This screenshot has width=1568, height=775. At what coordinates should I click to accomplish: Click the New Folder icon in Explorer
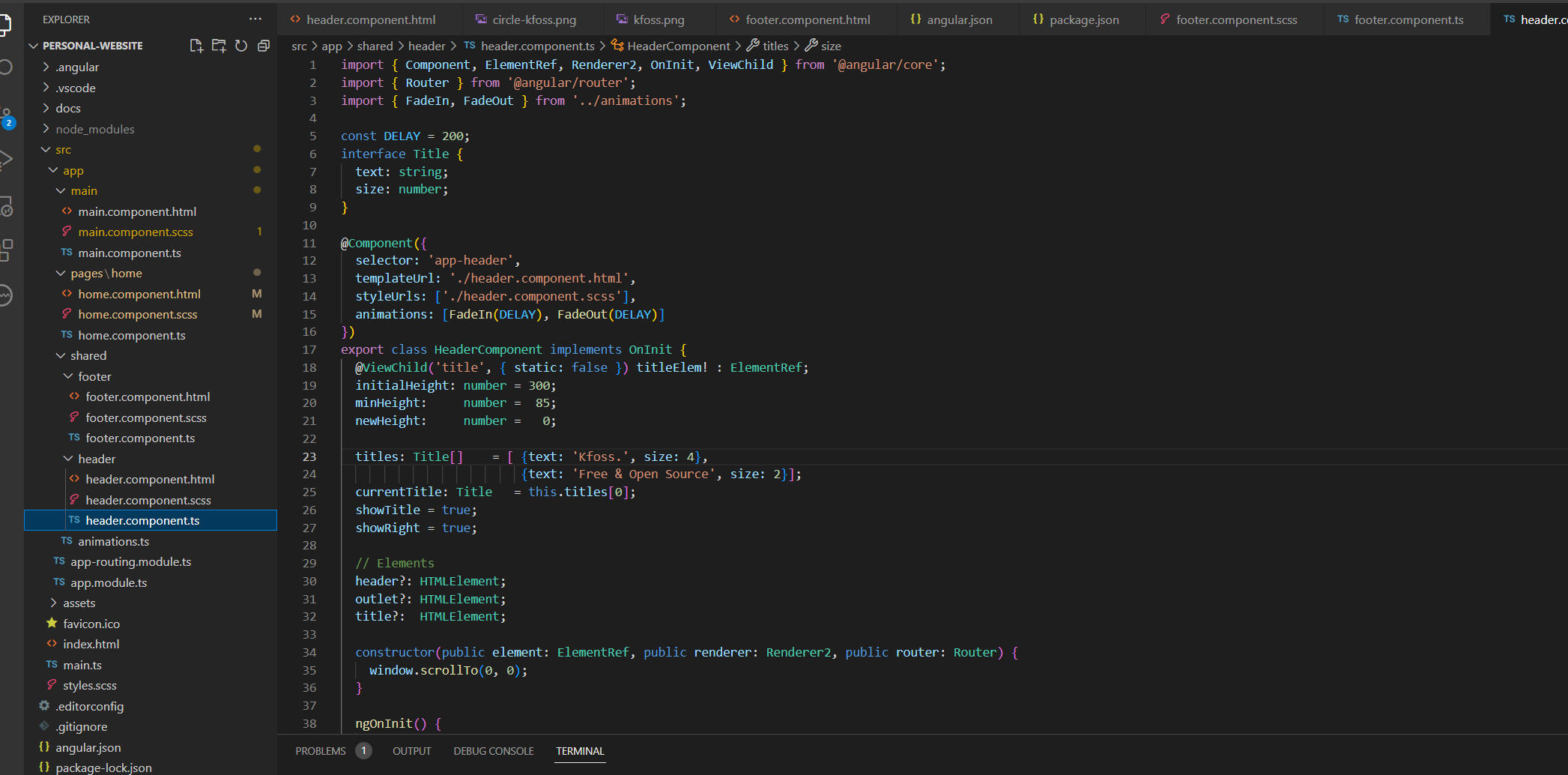point(219,46)
